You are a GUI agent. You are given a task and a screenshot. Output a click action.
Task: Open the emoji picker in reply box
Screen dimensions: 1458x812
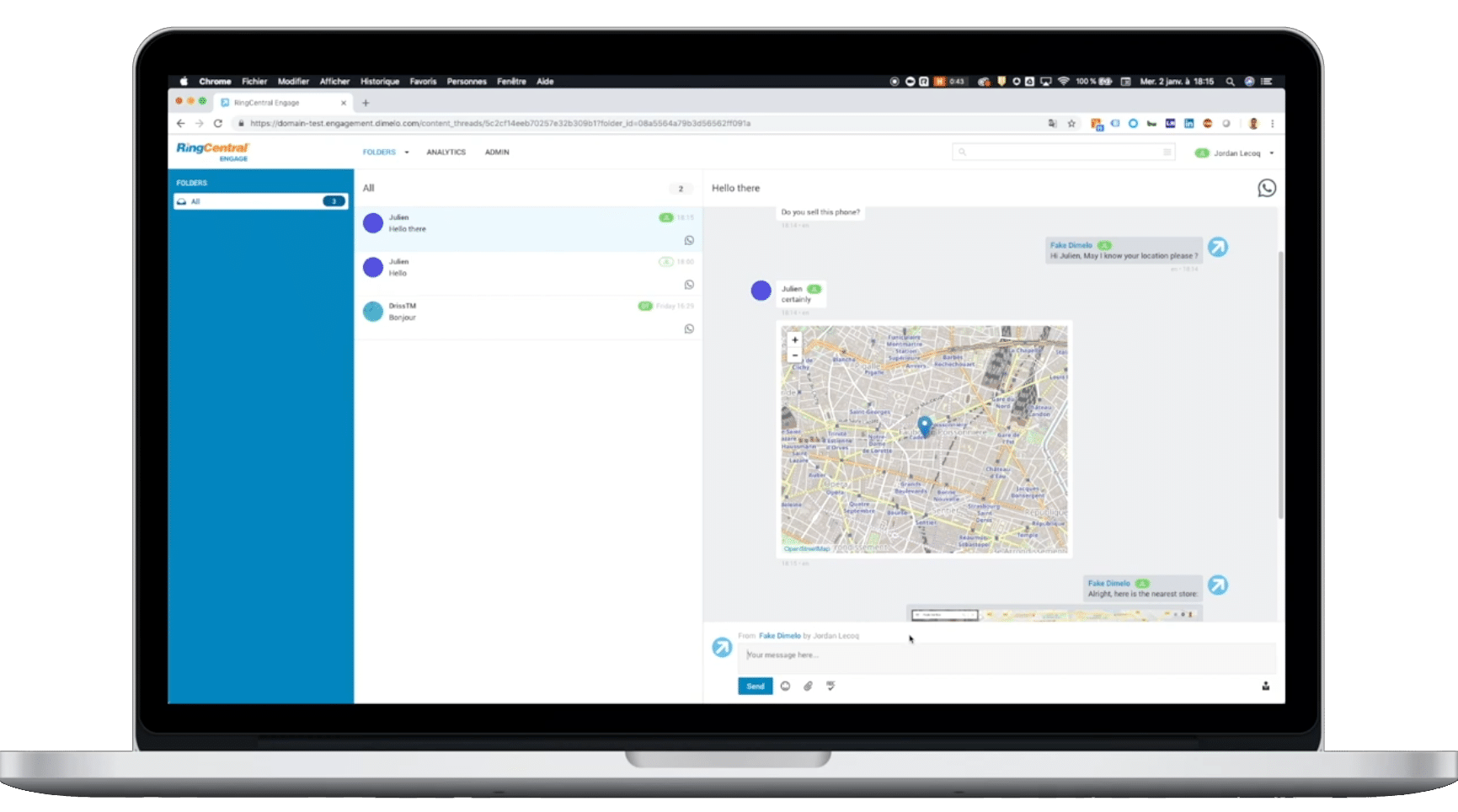click(785, 686)
